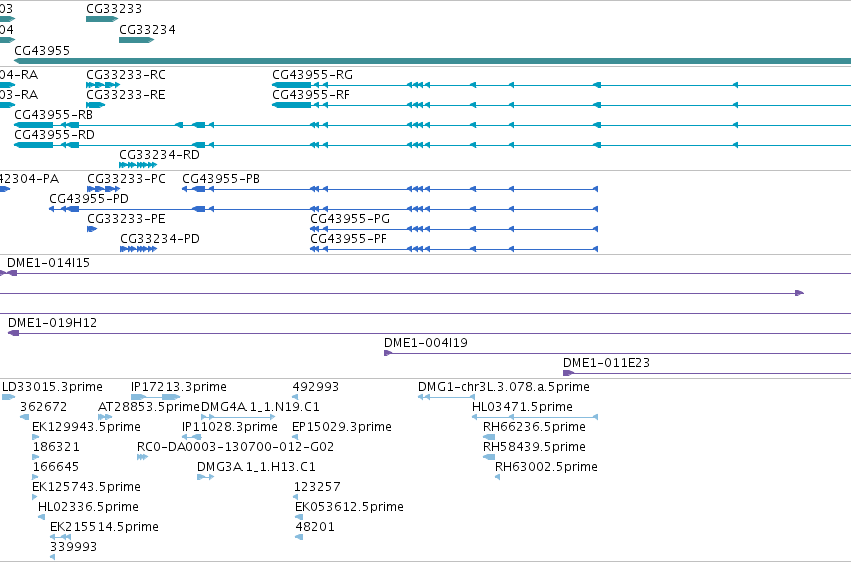851x562 pixels.
Task: Click EST HL03471.5prime
Action: click(x=522, y=407)
